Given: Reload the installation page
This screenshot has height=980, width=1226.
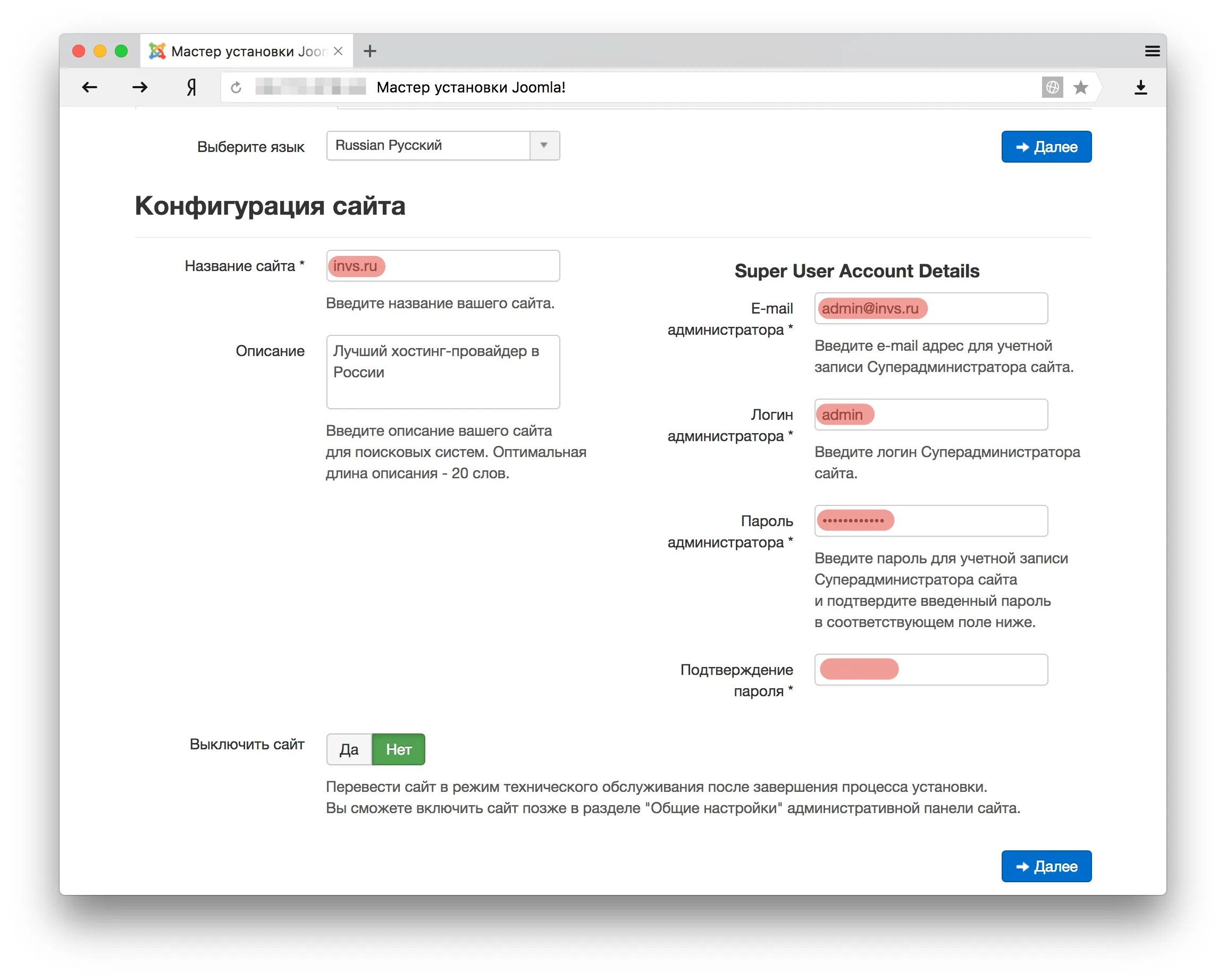Looking at the screenshot, I should point(237,87).
